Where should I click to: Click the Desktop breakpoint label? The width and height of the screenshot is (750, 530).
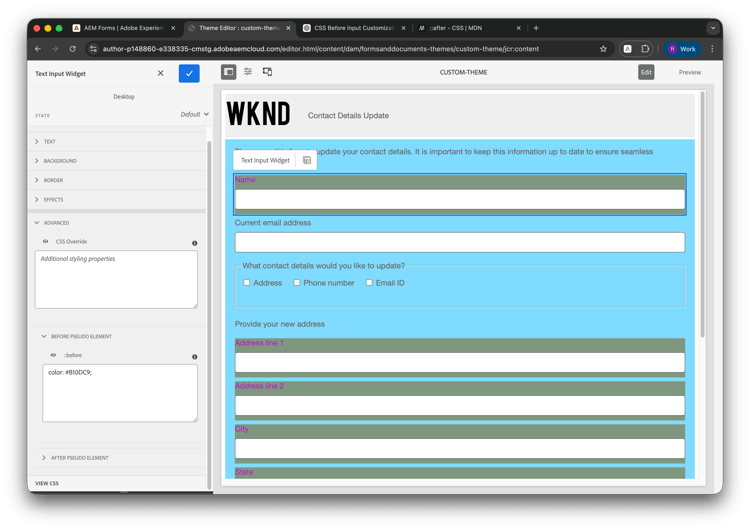tap(124, 97)
